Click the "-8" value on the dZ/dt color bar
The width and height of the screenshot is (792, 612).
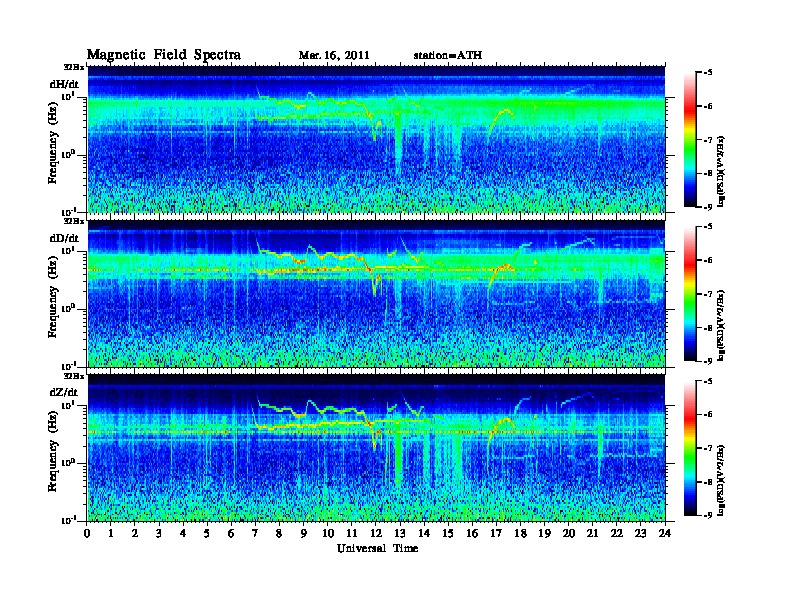708,482
